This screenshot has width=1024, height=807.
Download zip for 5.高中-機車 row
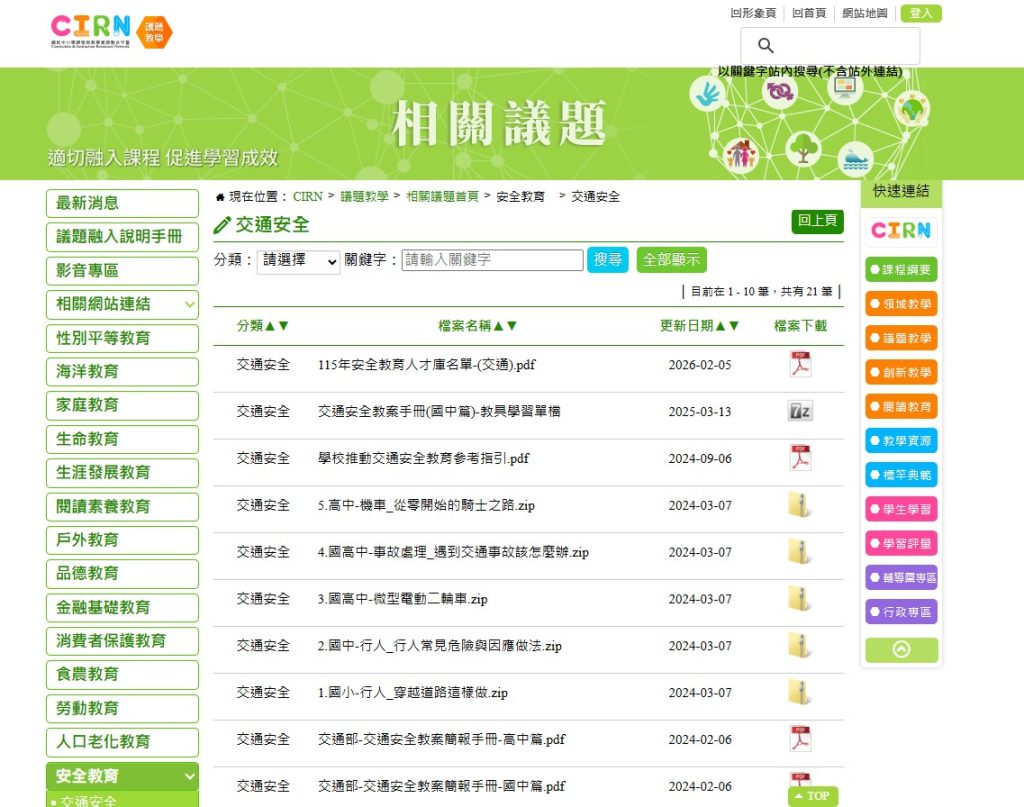[799, 505]
